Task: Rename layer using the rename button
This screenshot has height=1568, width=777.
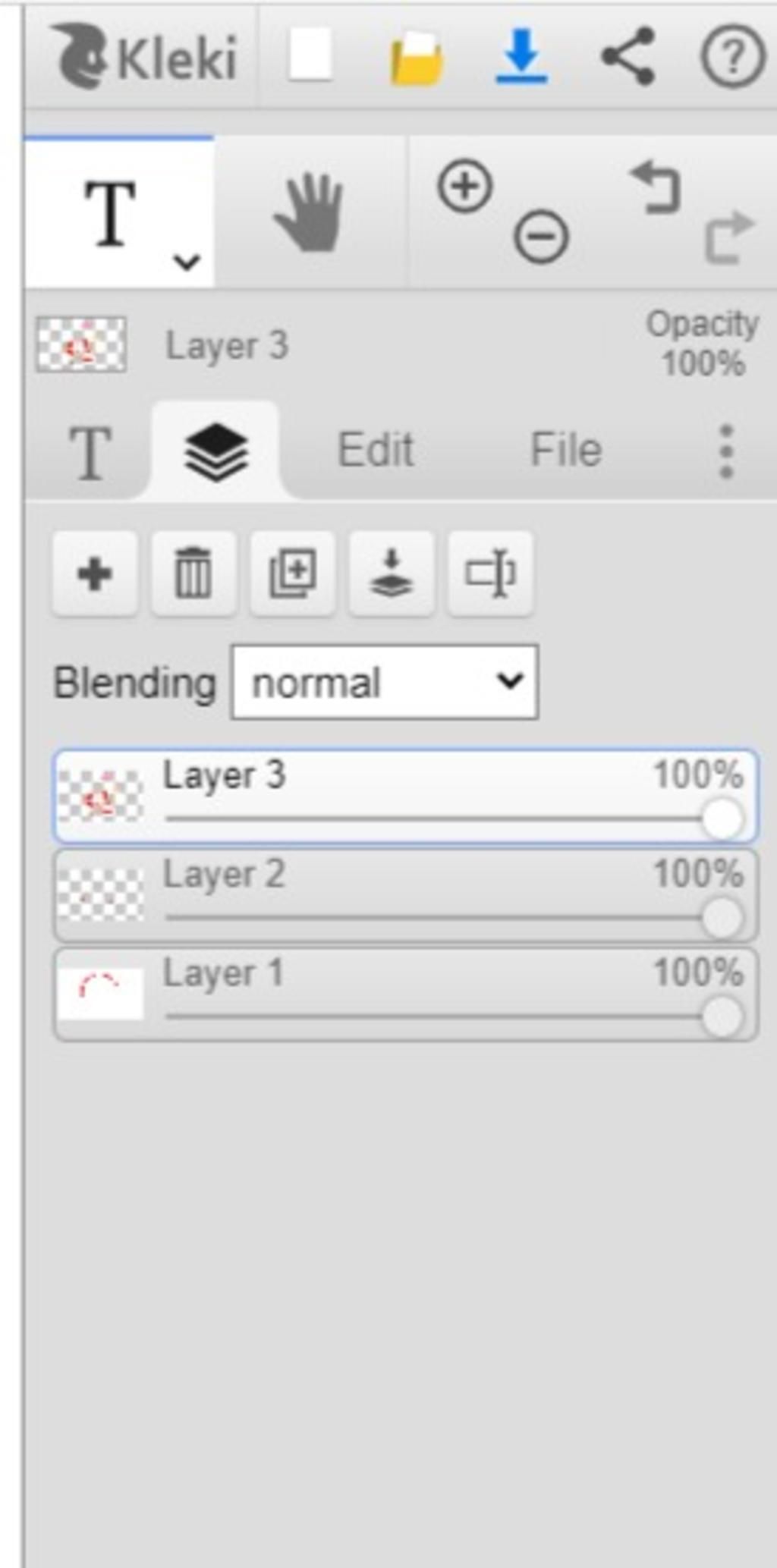Action: (491, 573)
